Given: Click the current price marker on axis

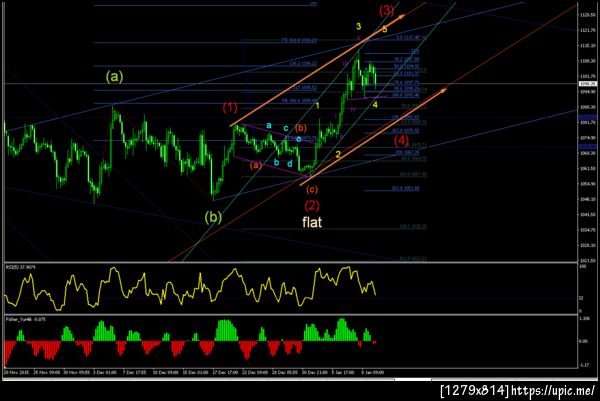Looking at the screenshot, I should tap(588, 83).
